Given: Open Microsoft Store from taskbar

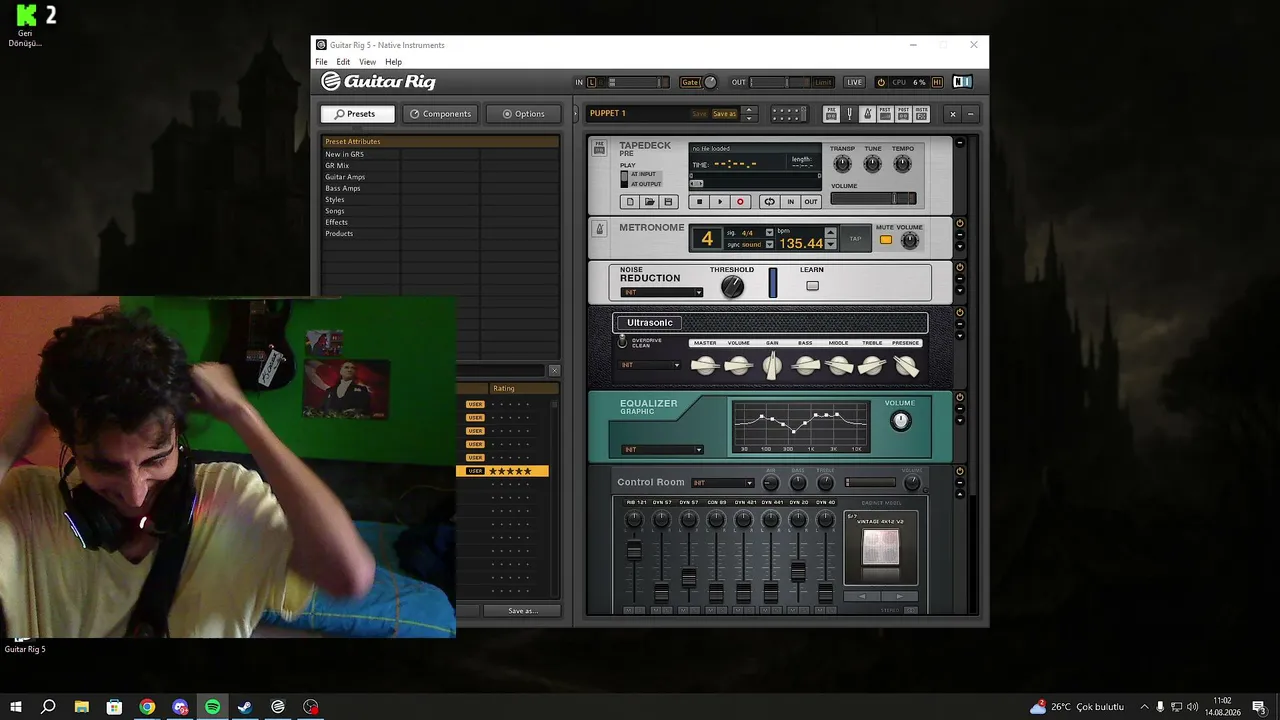Looking at the screenshot, I should [114, 707].
